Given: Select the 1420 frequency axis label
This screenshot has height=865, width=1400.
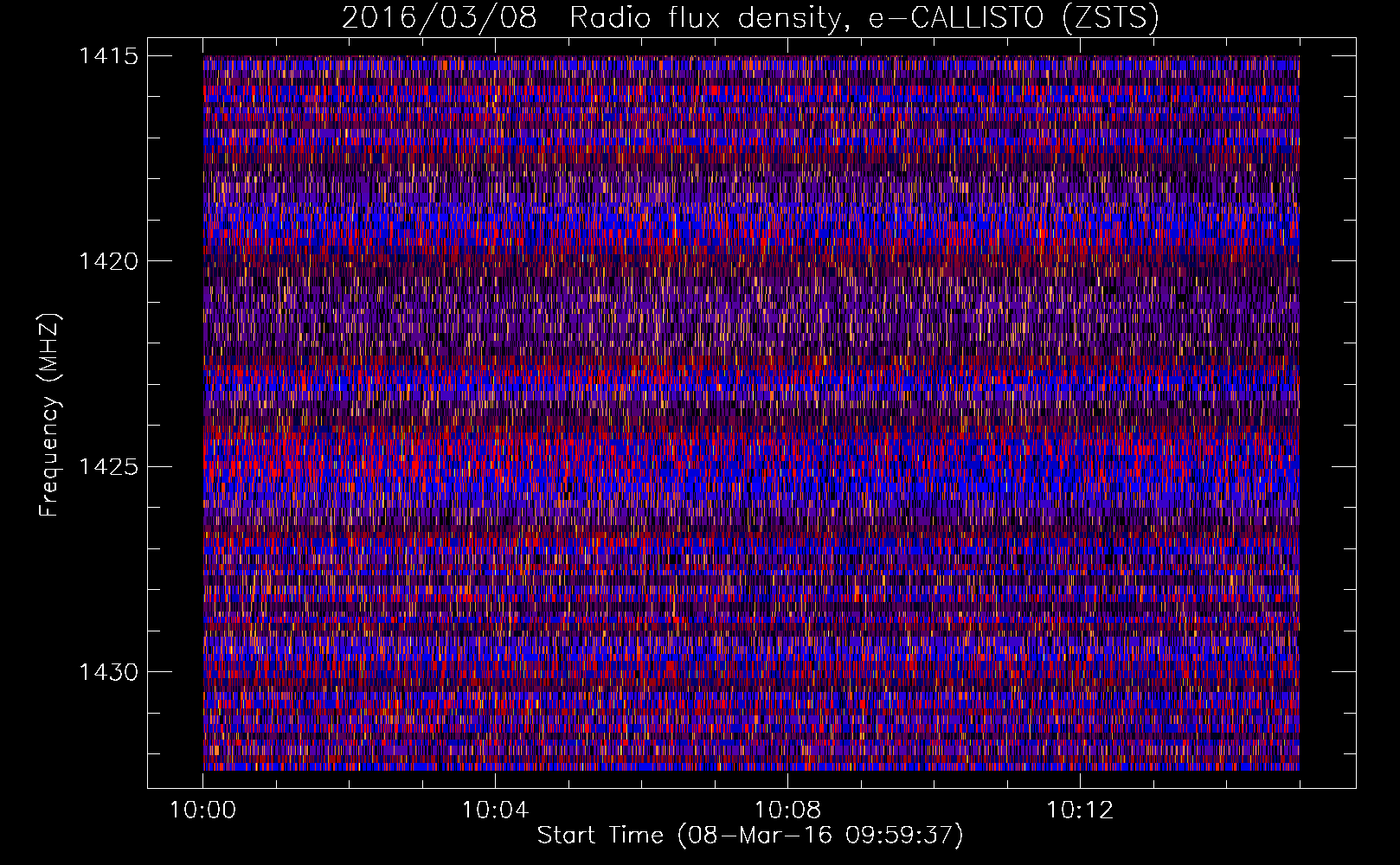Looking at the screenshot, I should click(x=108, y=261).
